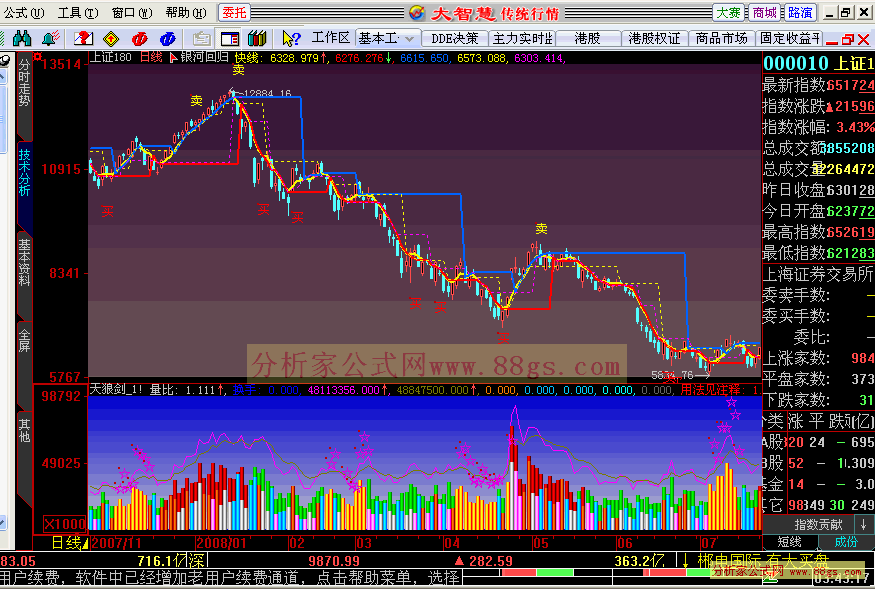Open the alarm bell alert icon

click(51, 38)
